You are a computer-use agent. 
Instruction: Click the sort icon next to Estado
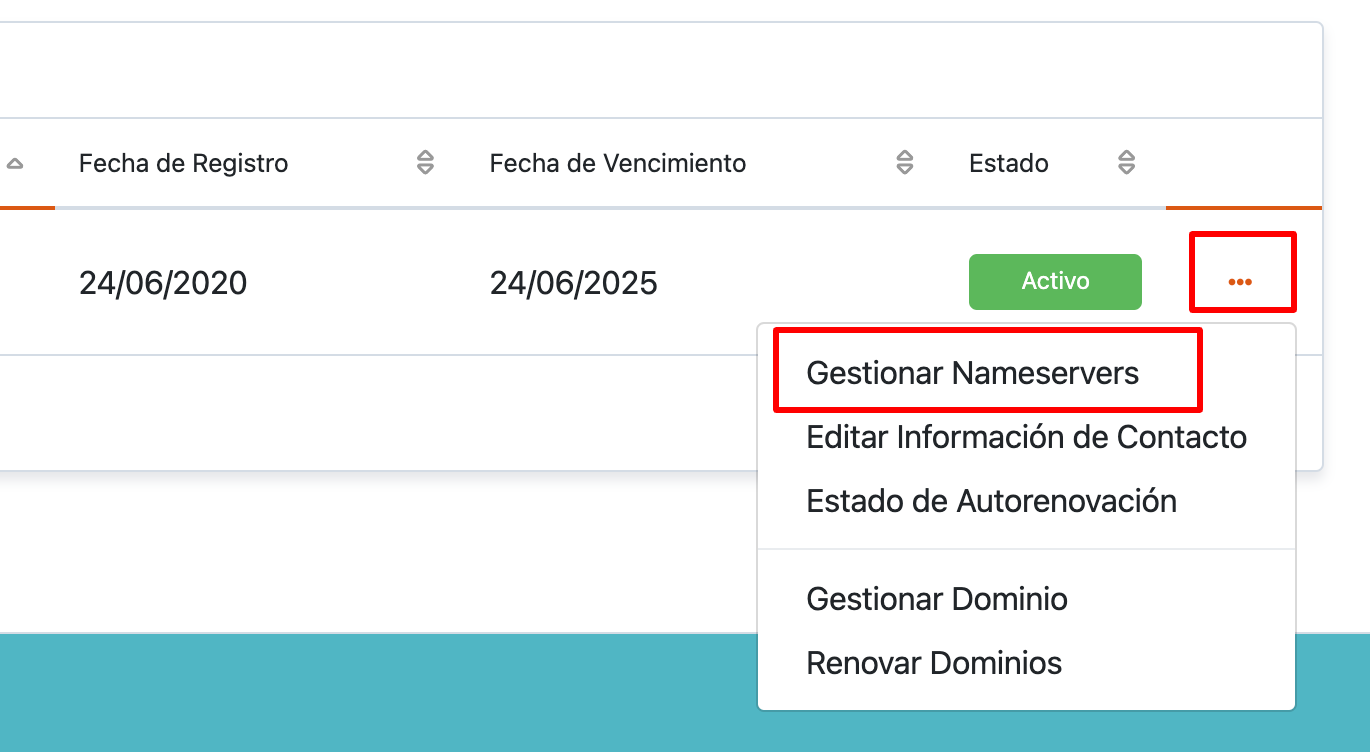point(1125,163)
